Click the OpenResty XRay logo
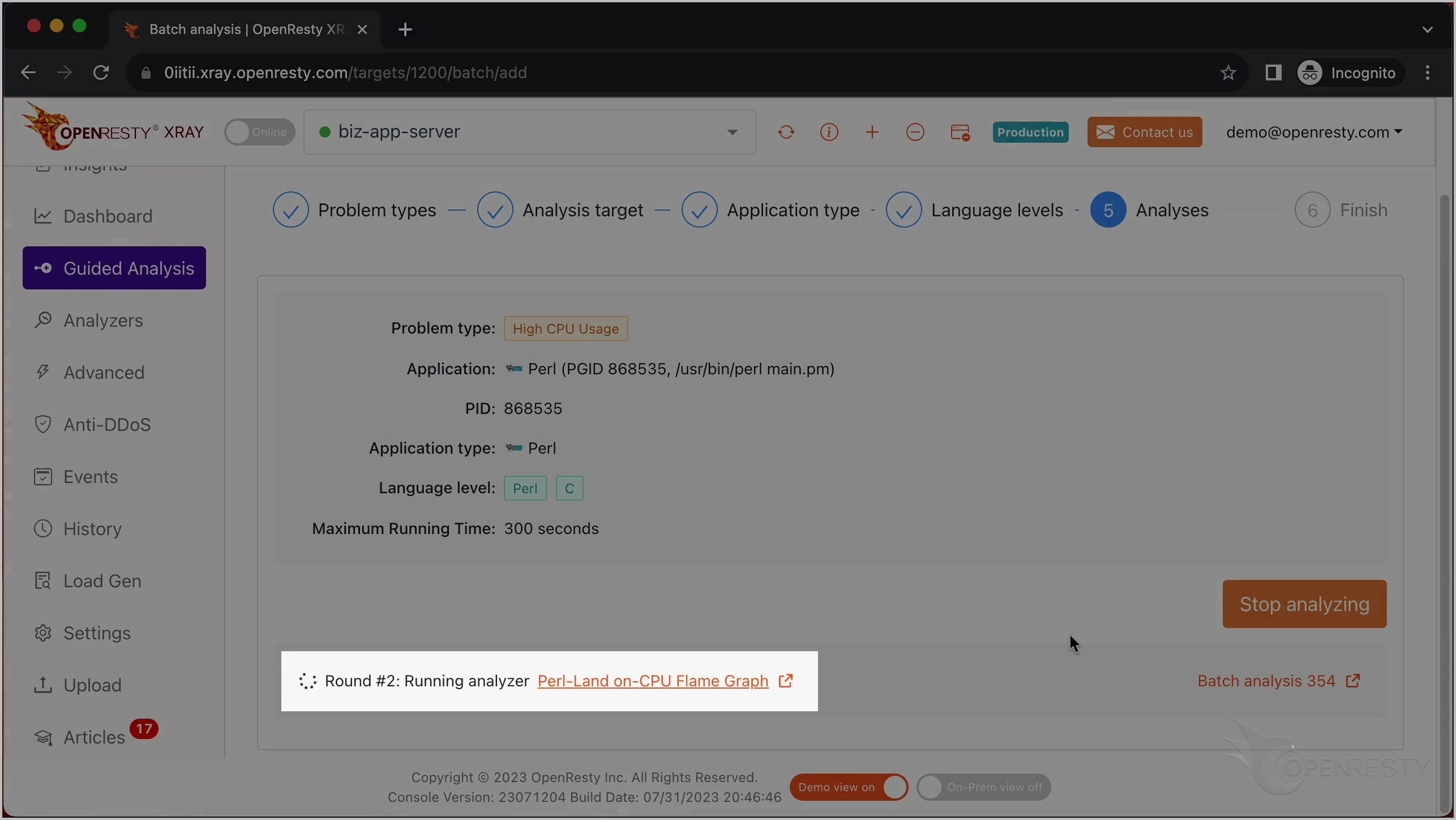Viewport: 1456px width, 820px height. (113, 128)
